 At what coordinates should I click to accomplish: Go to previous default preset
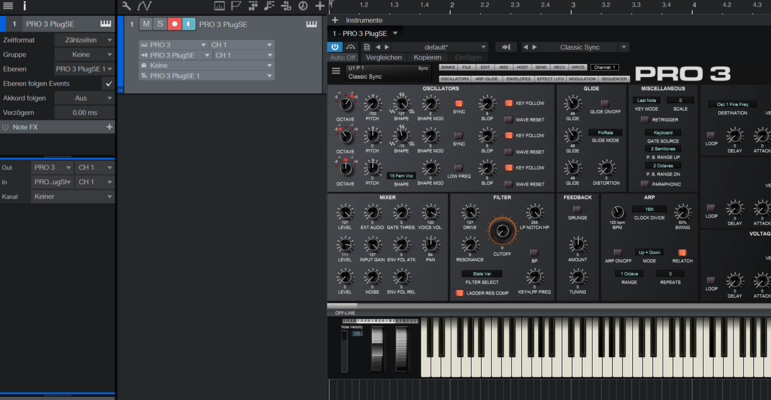(x=378, y=47)
